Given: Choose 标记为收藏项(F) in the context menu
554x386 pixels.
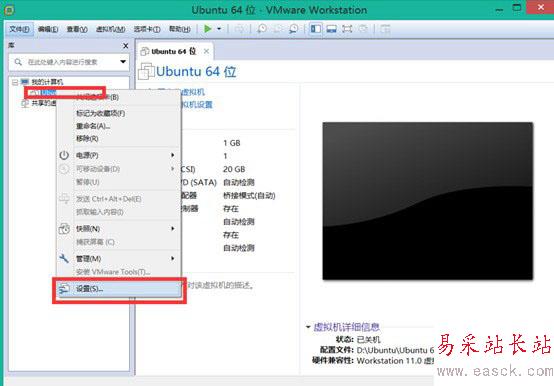Looking at the screenshot, I should 119,113.
